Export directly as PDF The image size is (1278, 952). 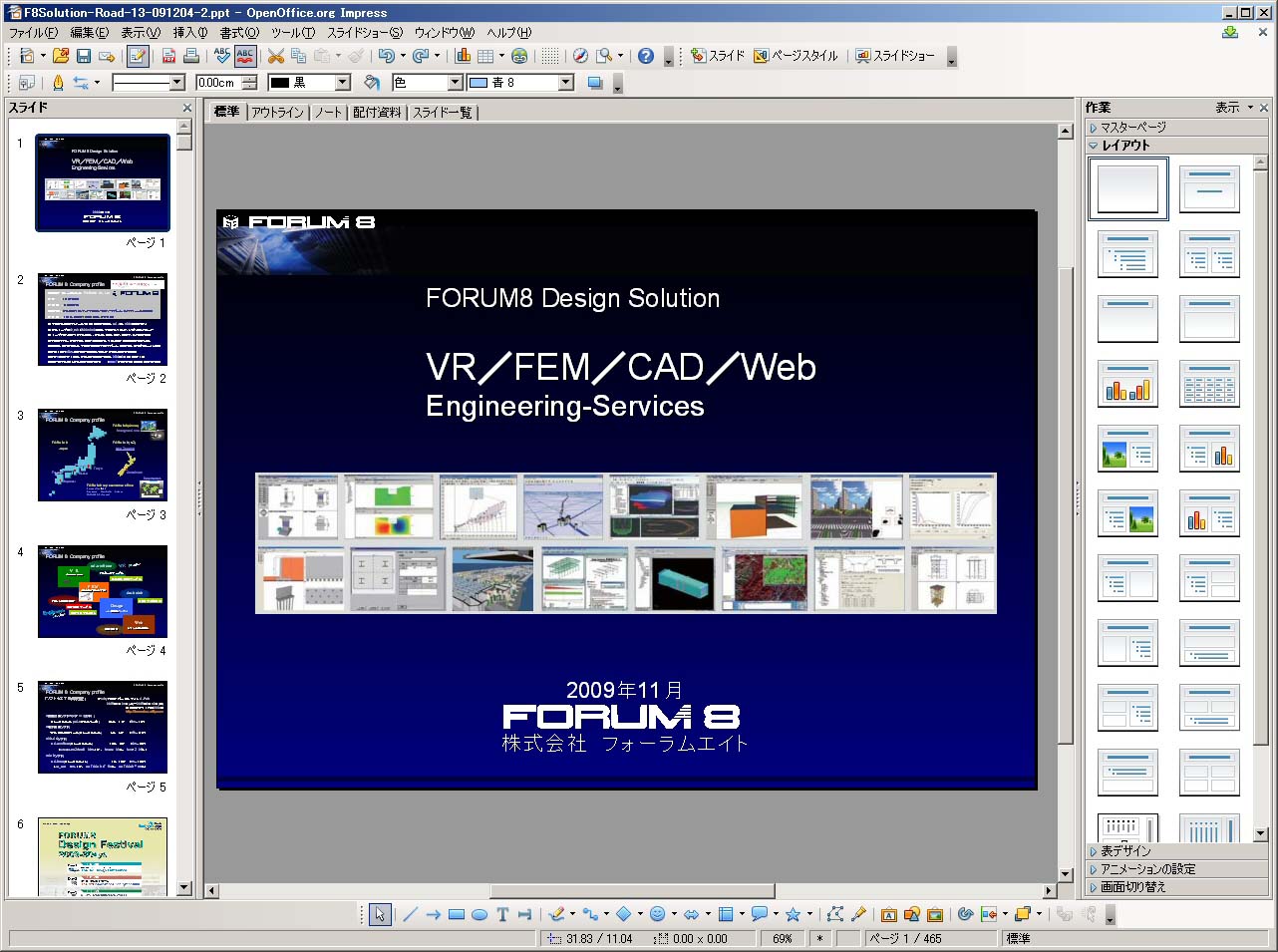[x=168, y=56]
